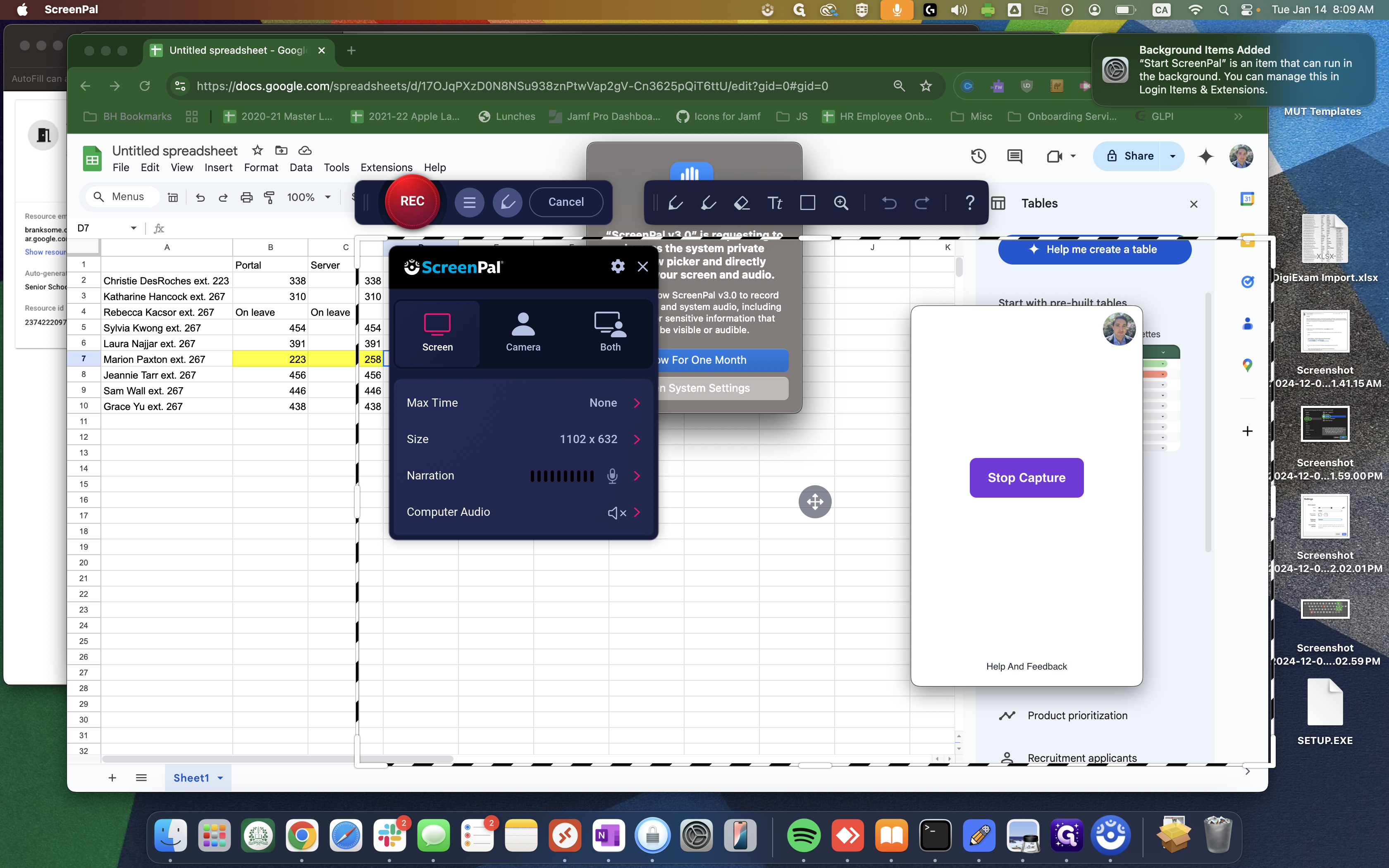Choose the rectangle shape tool
This screenshot has width=1389, height=868.
pos(808,203)
